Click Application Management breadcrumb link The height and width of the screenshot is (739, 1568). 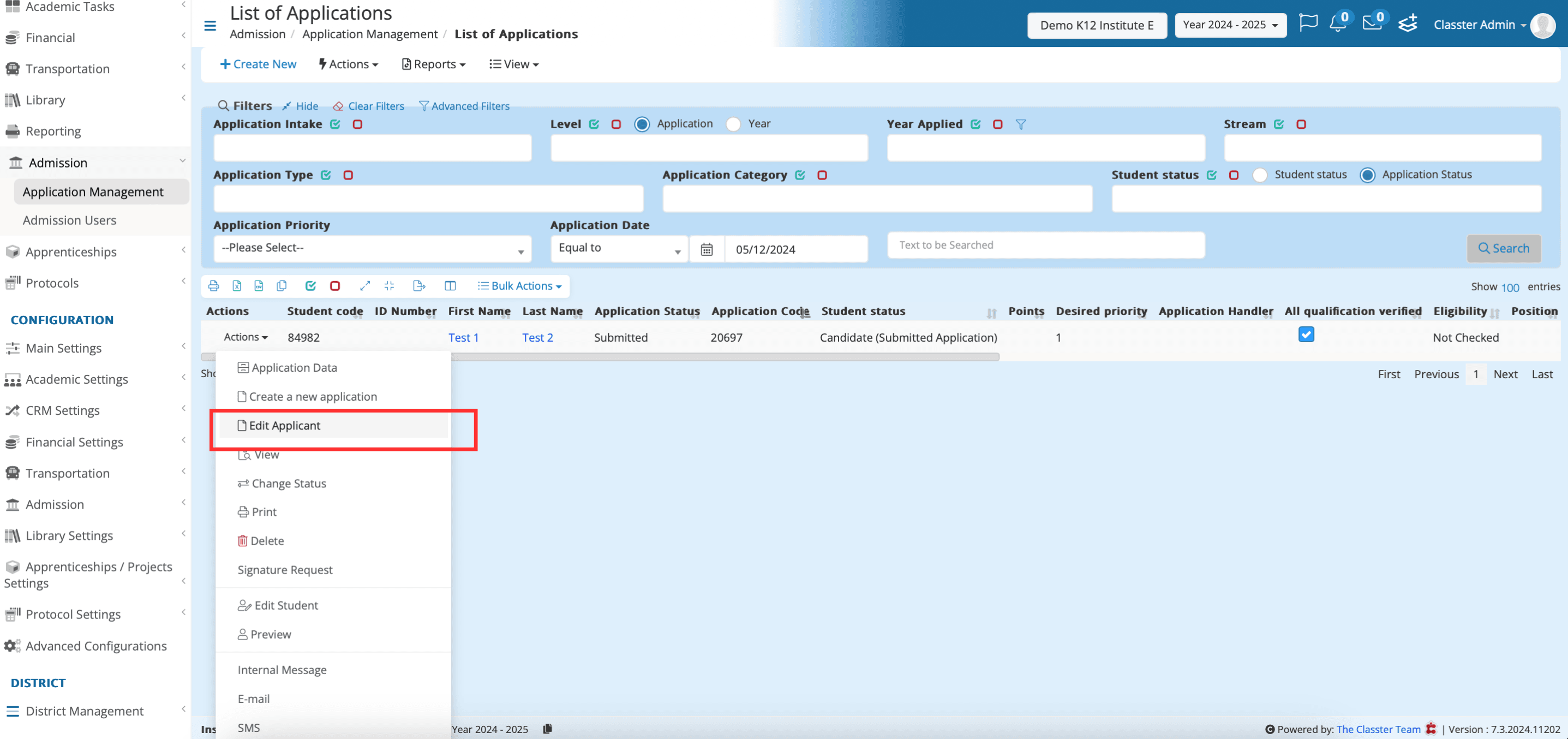pos(370,34)
